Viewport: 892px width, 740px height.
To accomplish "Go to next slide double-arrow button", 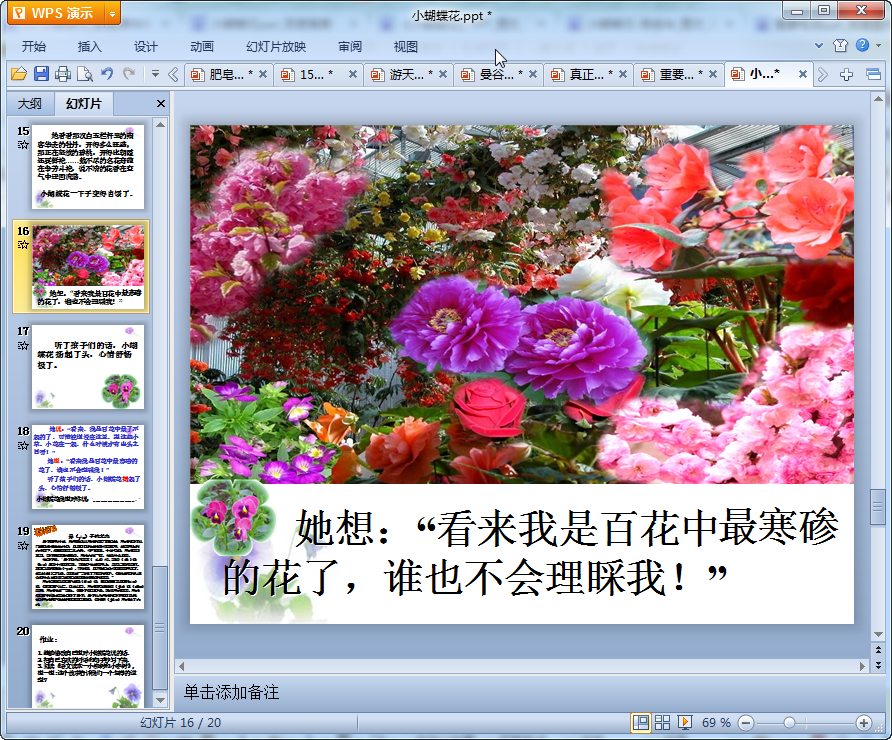I will [878, 664].
